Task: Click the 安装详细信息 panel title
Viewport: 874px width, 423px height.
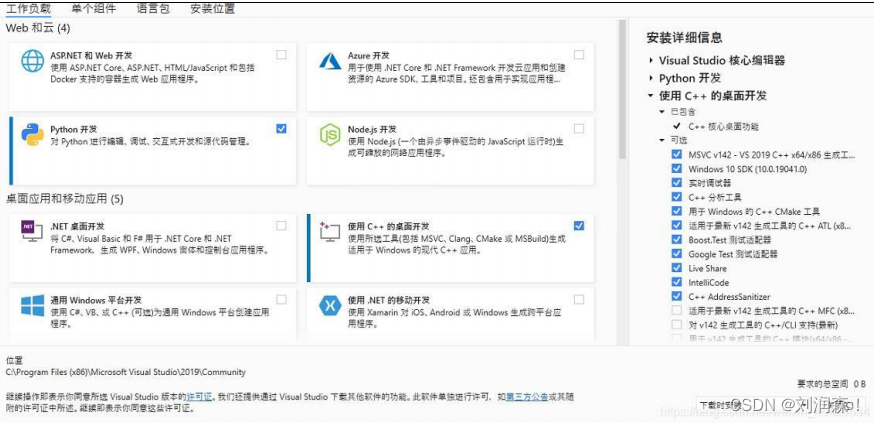Action: 684,38
